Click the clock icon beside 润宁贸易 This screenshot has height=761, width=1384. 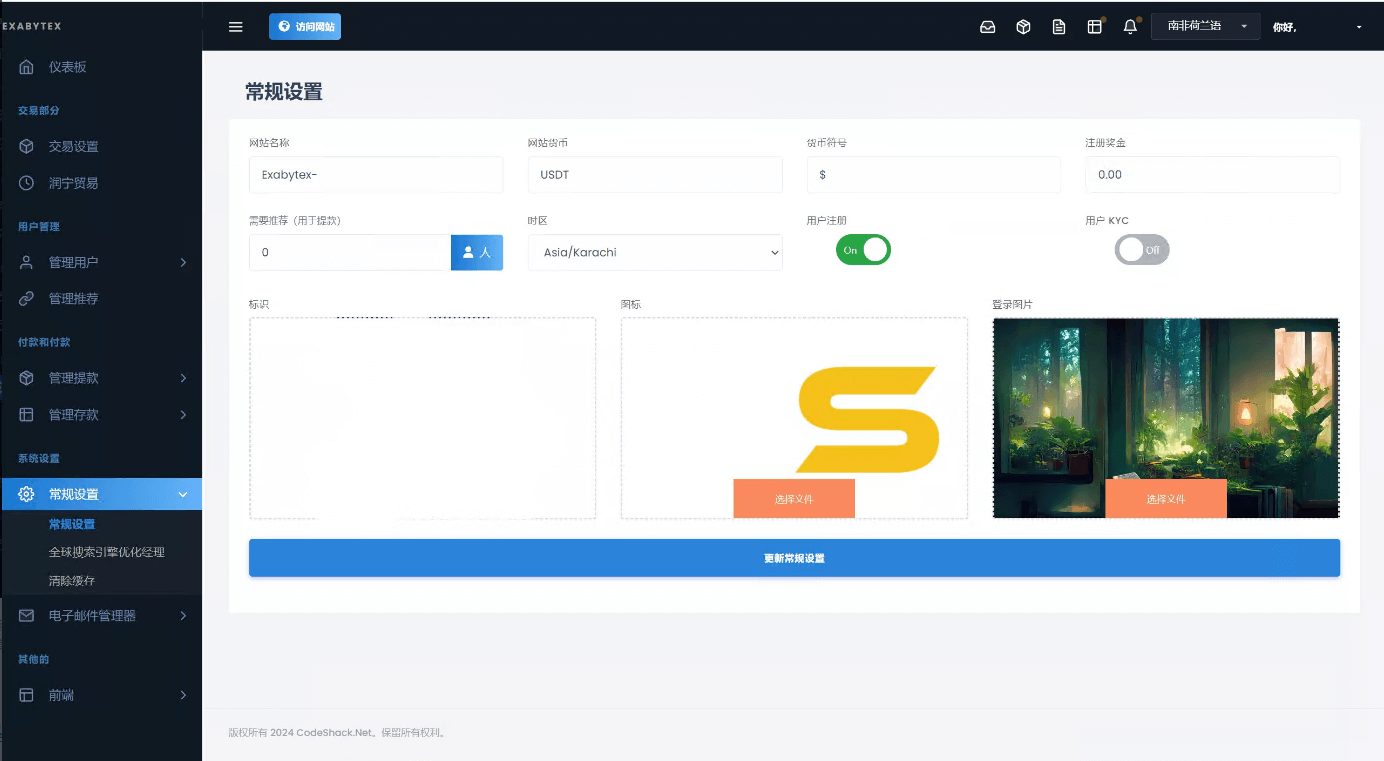click(27, 183)
